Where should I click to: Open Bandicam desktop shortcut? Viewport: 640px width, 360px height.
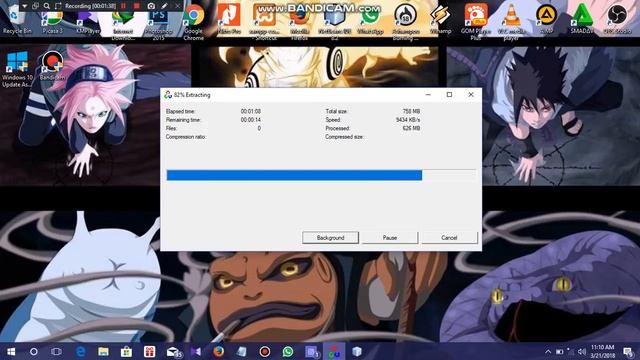52,65
